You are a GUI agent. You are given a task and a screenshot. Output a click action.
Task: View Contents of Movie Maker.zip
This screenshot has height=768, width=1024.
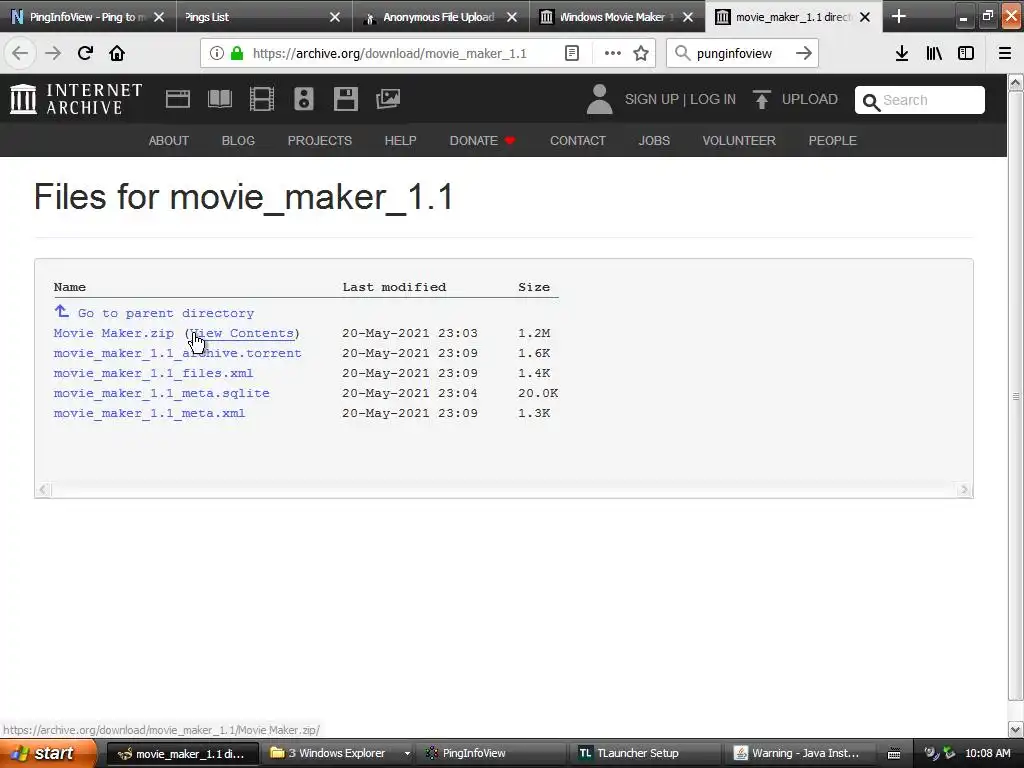coord(242,333)
